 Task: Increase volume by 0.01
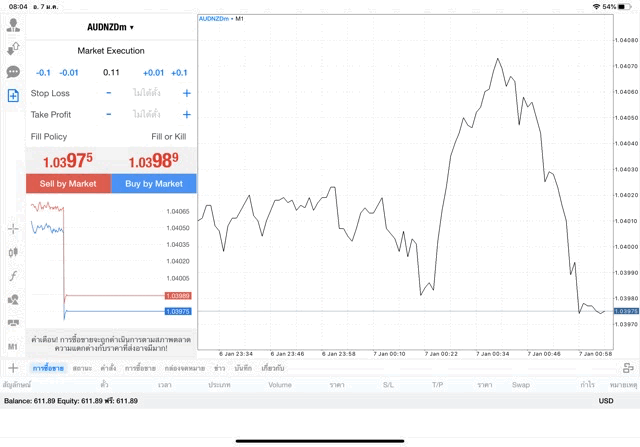click(153, 72)
